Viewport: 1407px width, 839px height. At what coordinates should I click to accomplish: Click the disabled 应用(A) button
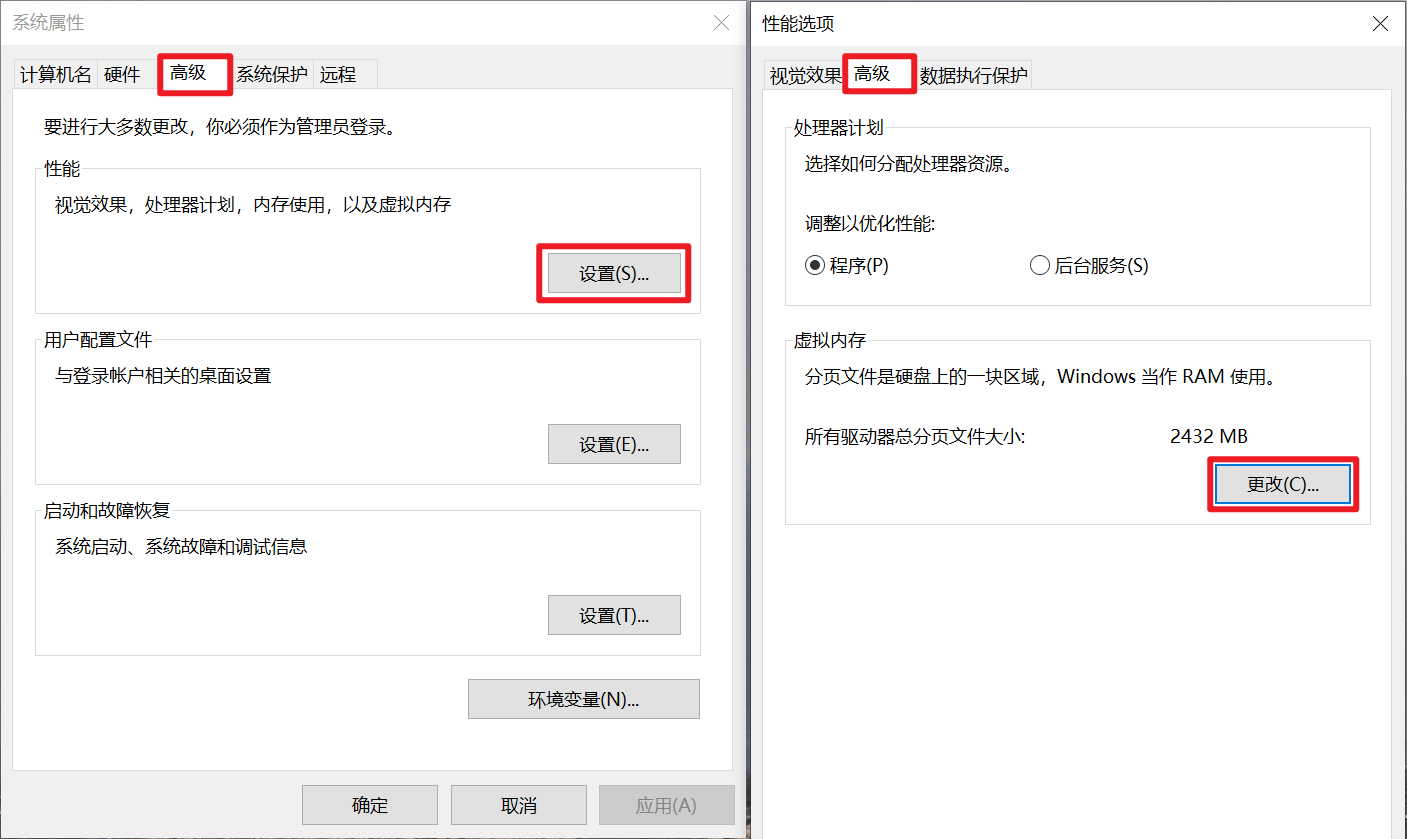666,805
